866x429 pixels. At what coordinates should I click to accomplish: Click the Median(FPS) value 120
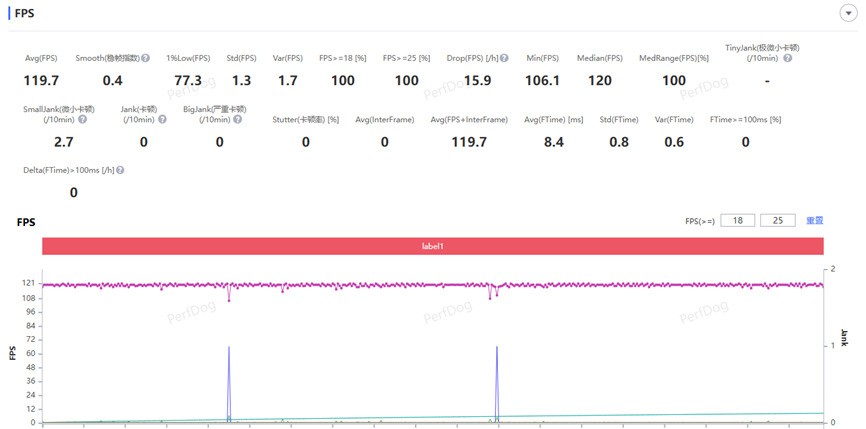[600, 81]
